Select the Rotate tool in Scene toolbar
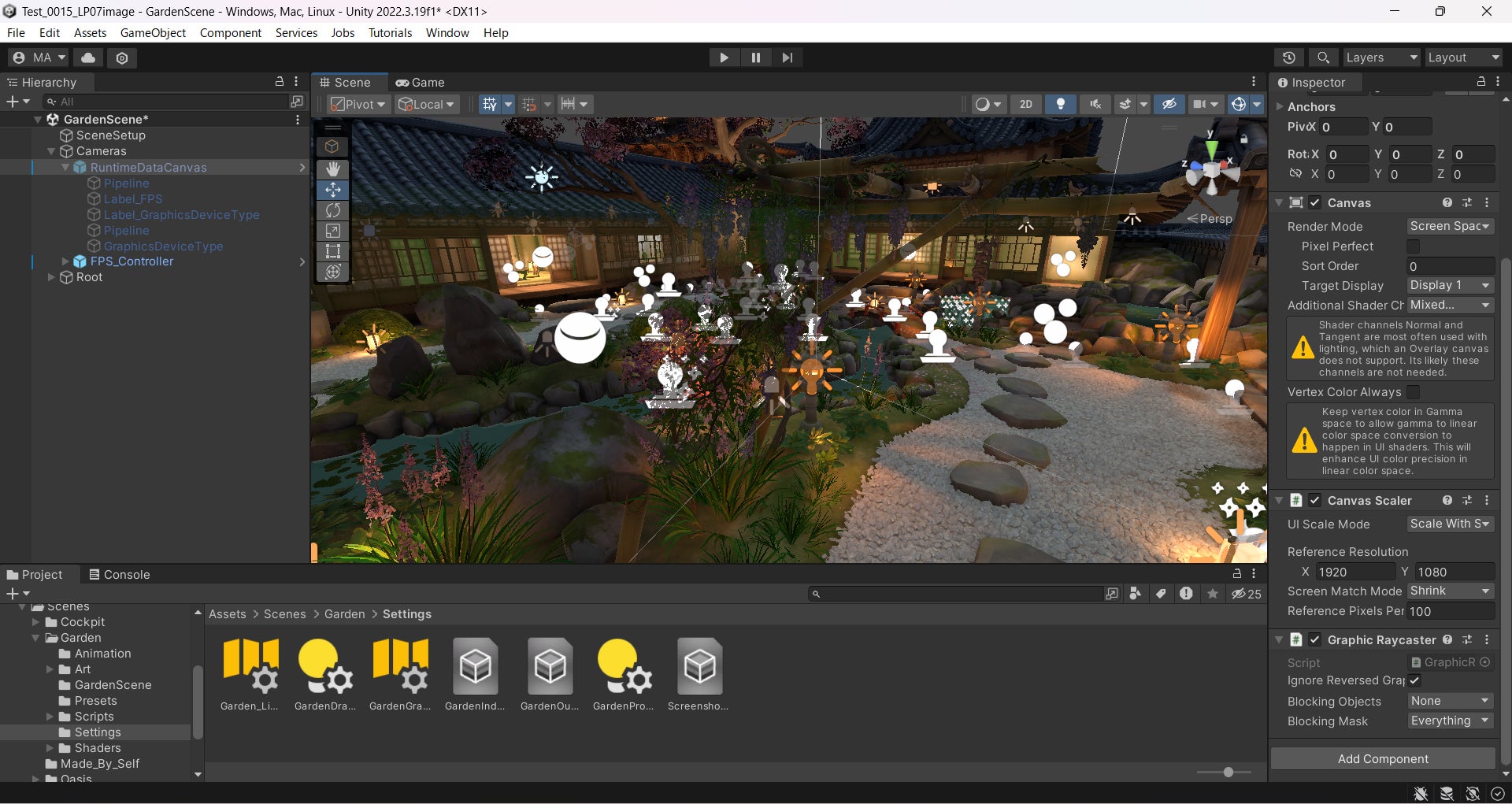1512x804 pixels. click(333, 210)
